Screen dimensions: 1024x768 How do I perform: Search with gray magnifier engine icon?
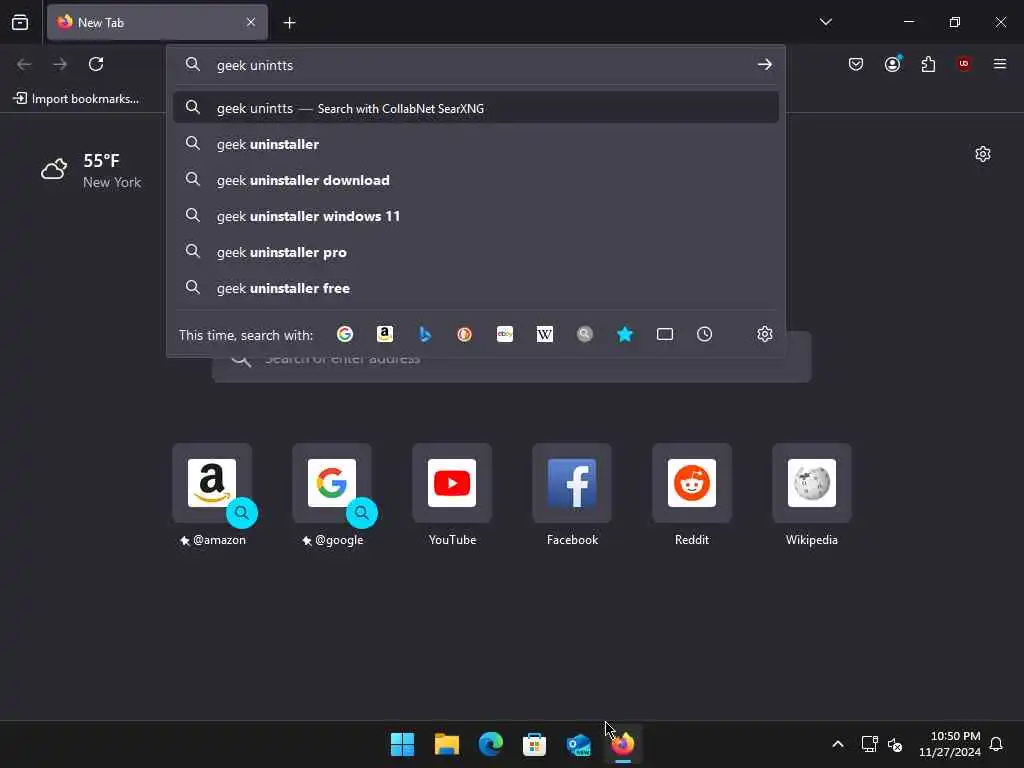(584, 334)
